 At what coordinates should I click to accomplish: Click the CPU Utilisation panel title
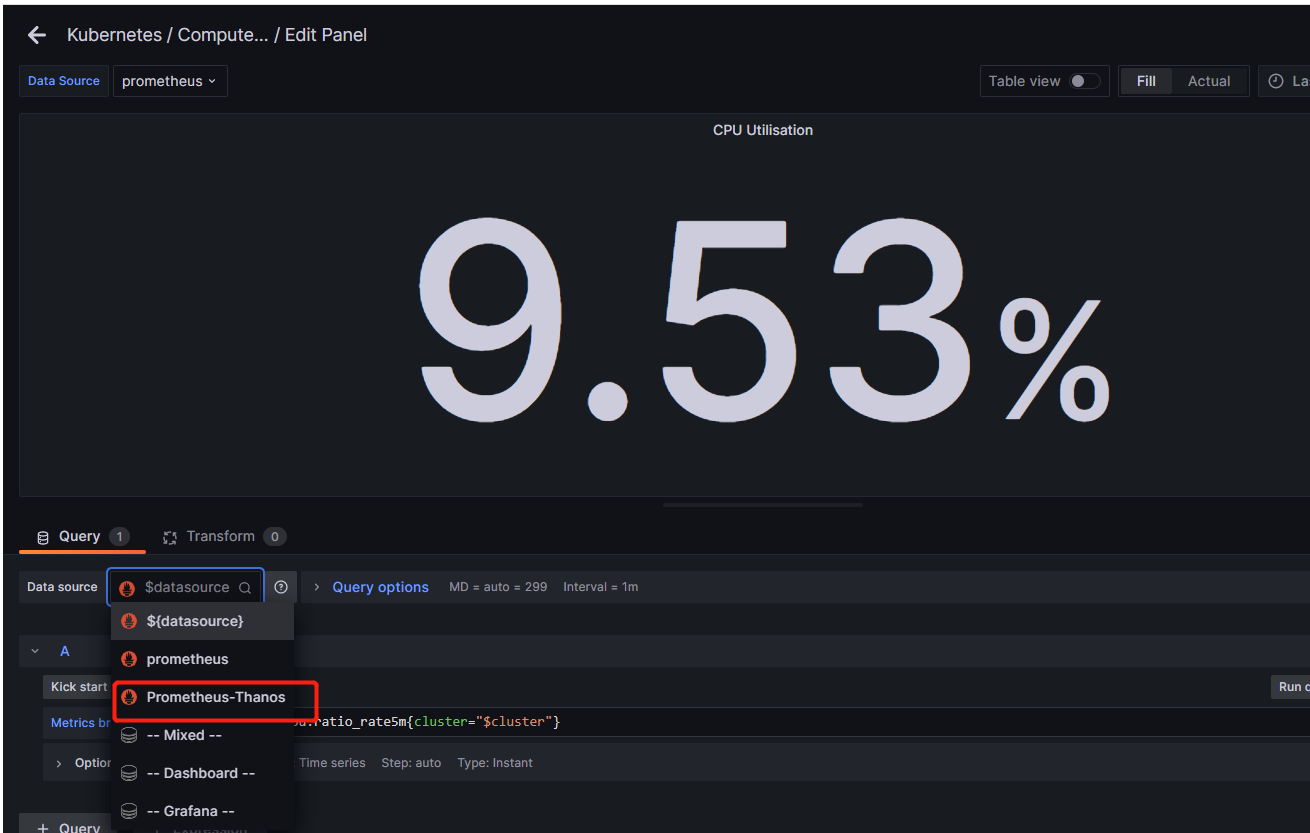click(x=763, y=130)
